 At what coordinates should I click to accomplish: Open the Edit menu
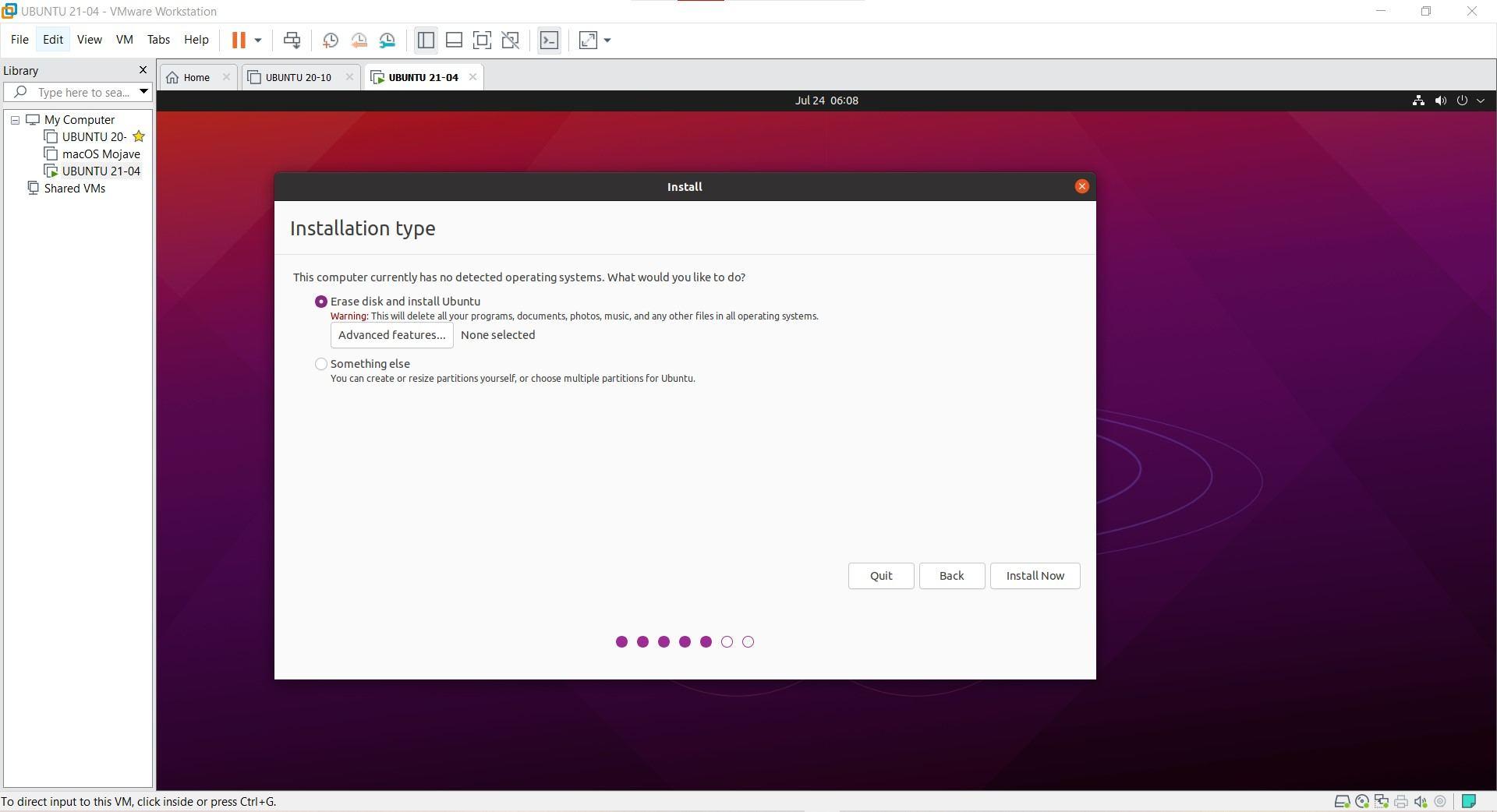pos(53,40)
